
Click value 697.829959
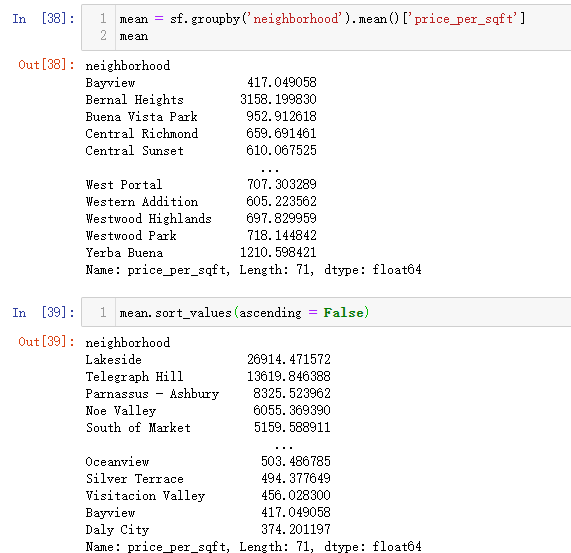pyautogui.click(x=281, y=218)
